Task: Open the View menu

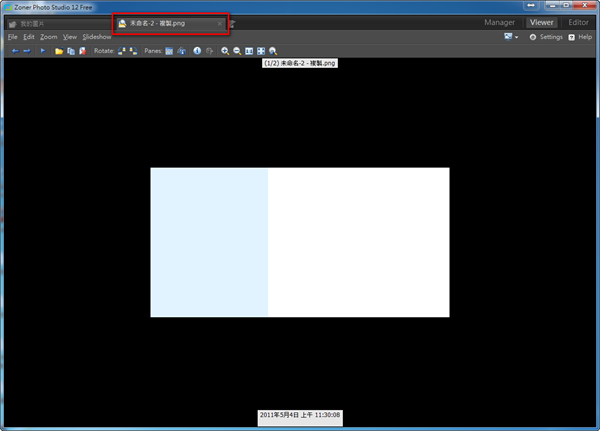Action: tap(70, 37)
